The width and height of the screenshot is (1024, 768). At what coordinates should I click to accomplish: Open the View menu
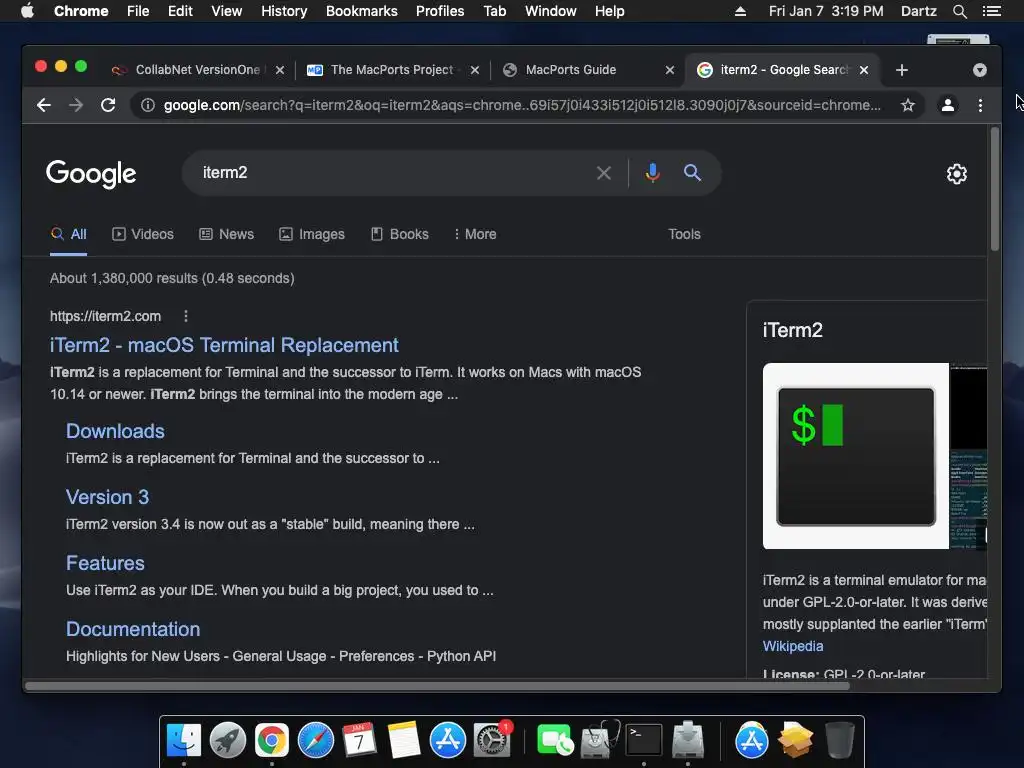227,11
